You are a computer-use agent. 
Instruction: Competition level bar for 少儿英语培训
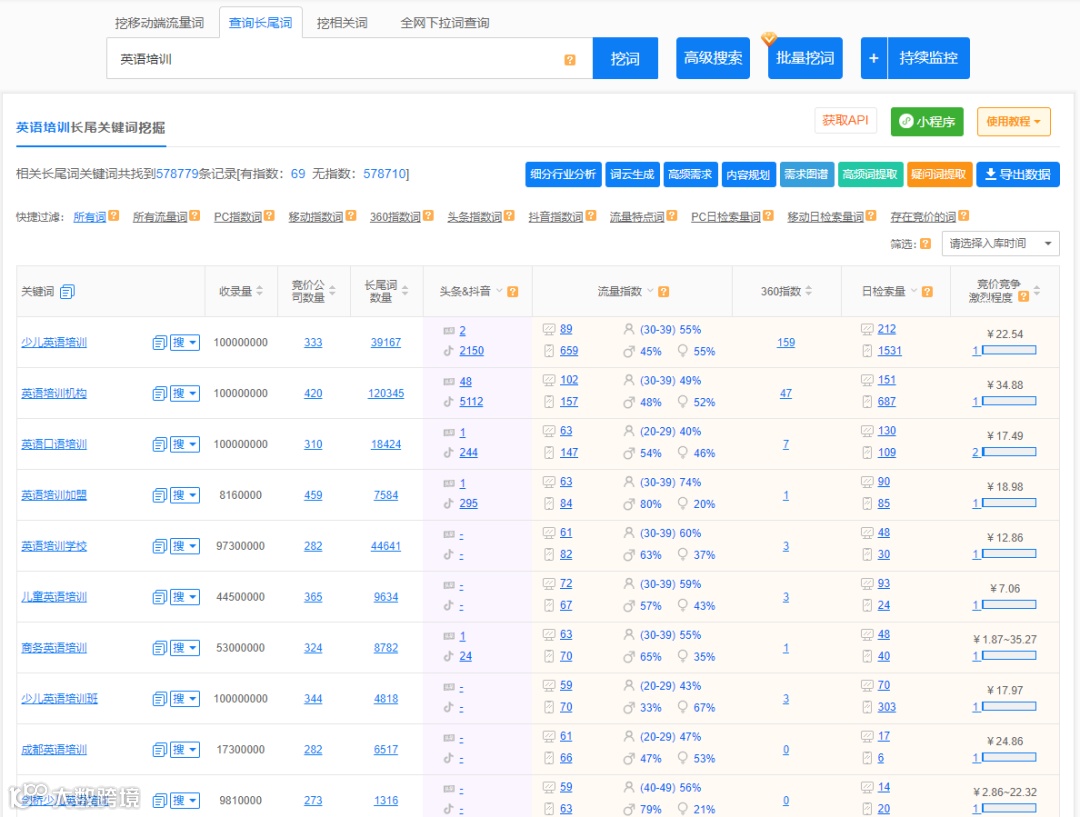coord(1009,351)
